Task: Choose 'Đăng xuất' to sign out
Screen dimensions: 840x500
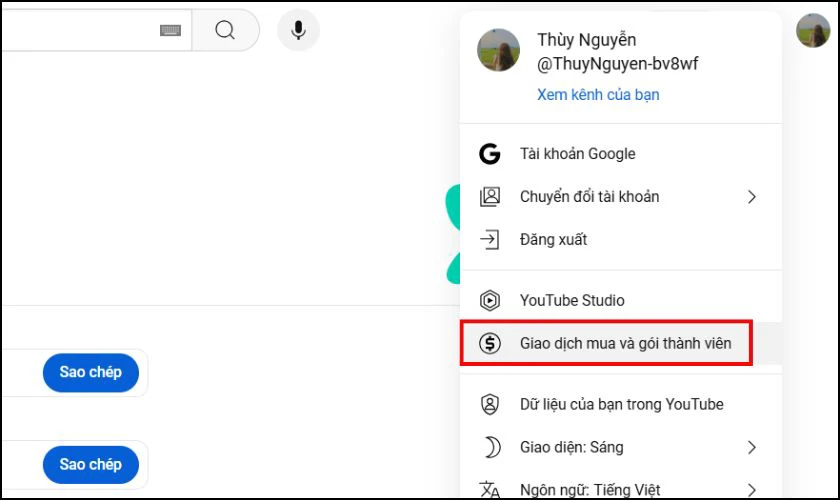Action: [x=620, y=240]
